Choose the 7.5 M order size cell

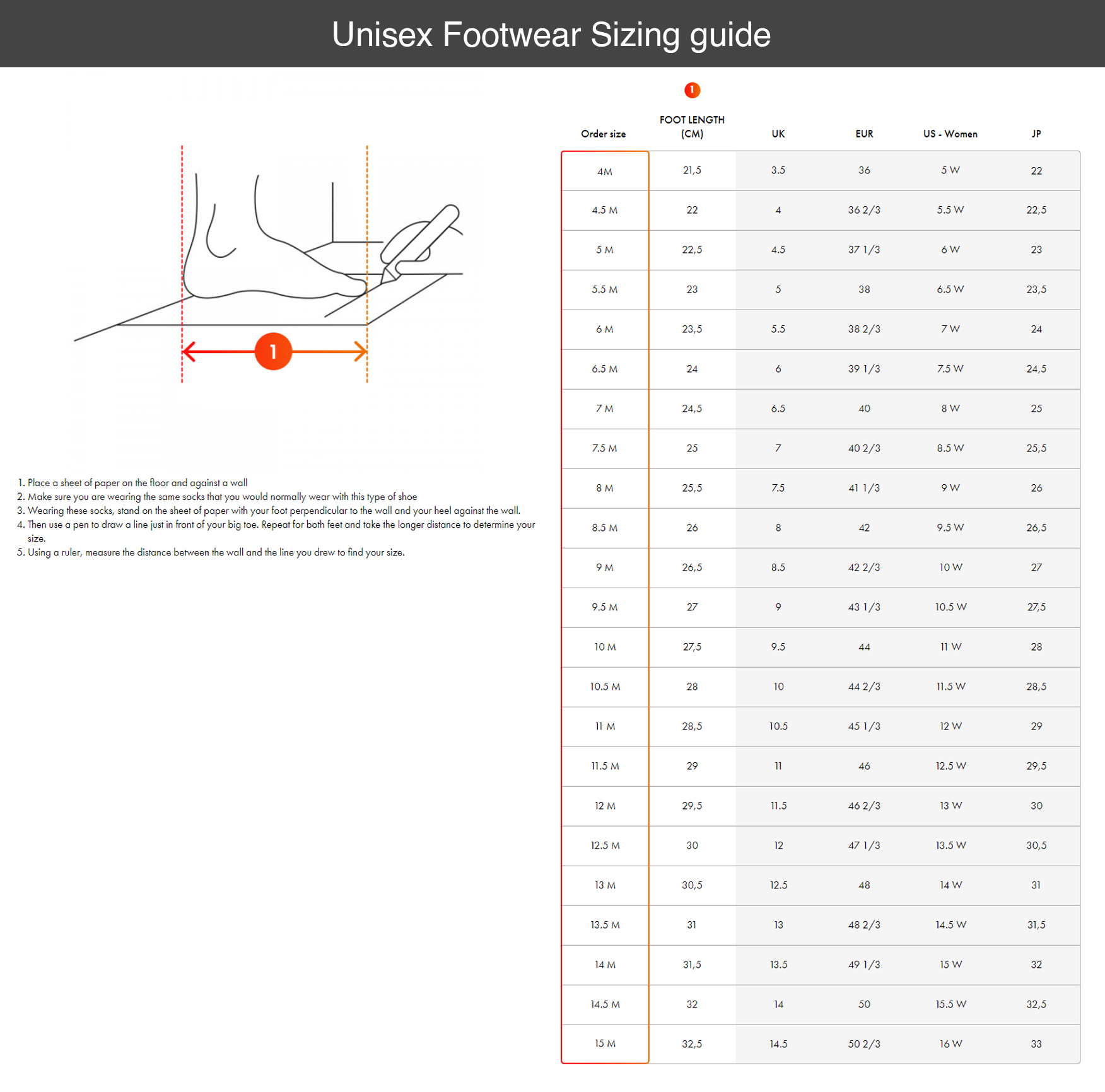point(605,448)
